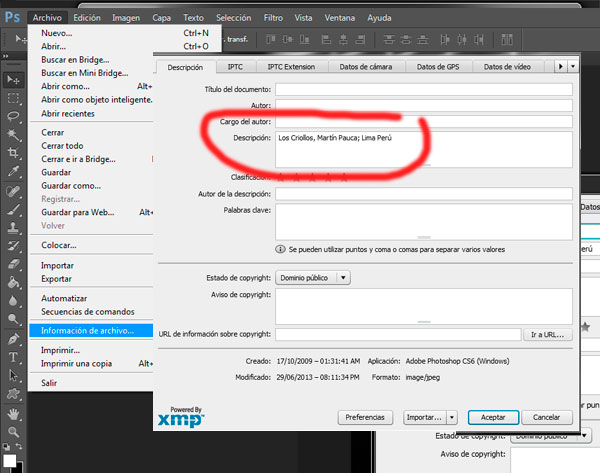This screenshot has height=473, width=600.
Task: Choose Guardar como in the Archivo menu
Action: 71,186
